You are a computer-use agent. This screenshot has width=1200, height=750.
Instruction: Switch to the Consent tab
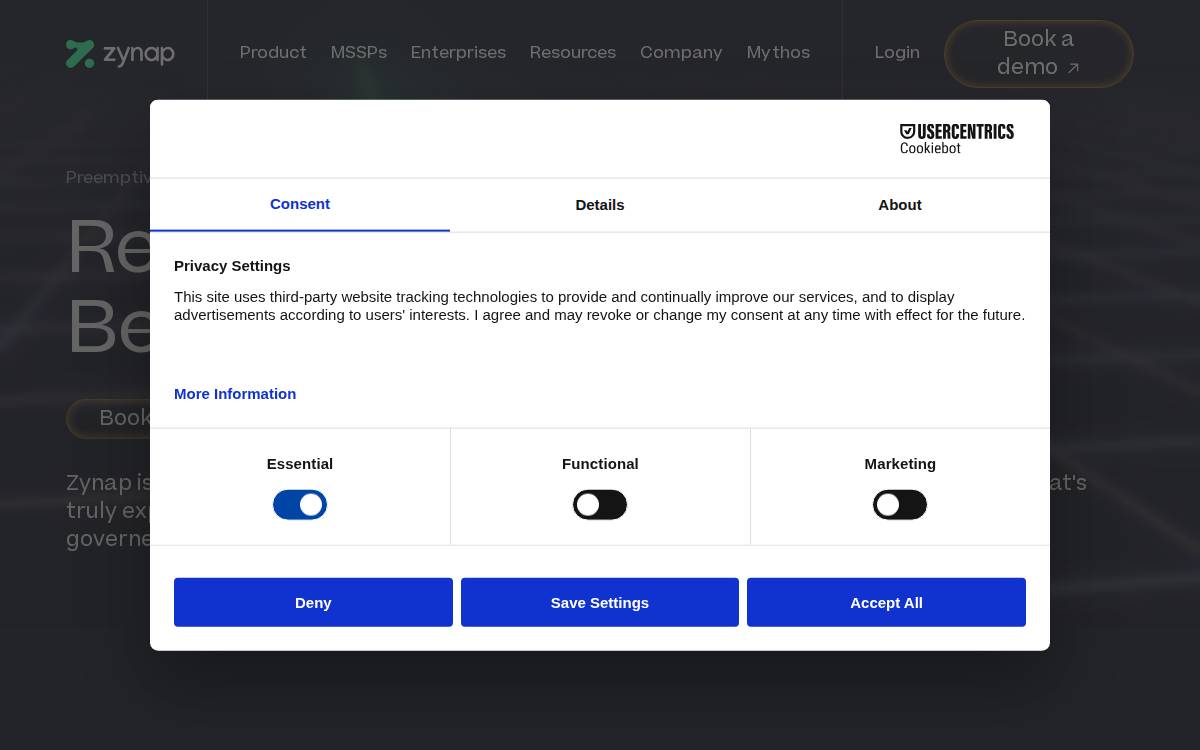click(x=300, y=205)
